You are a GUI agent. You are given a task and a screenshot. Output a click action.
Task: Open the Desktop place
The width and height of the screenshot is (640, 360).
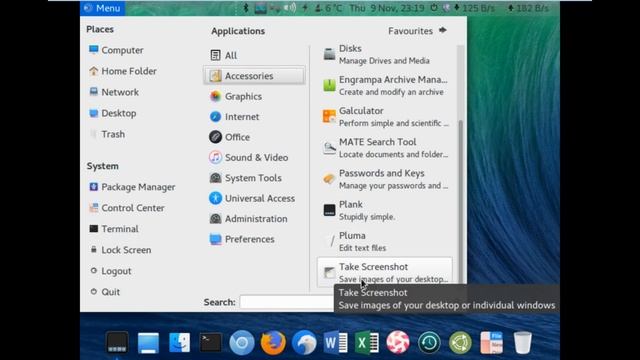113,113
